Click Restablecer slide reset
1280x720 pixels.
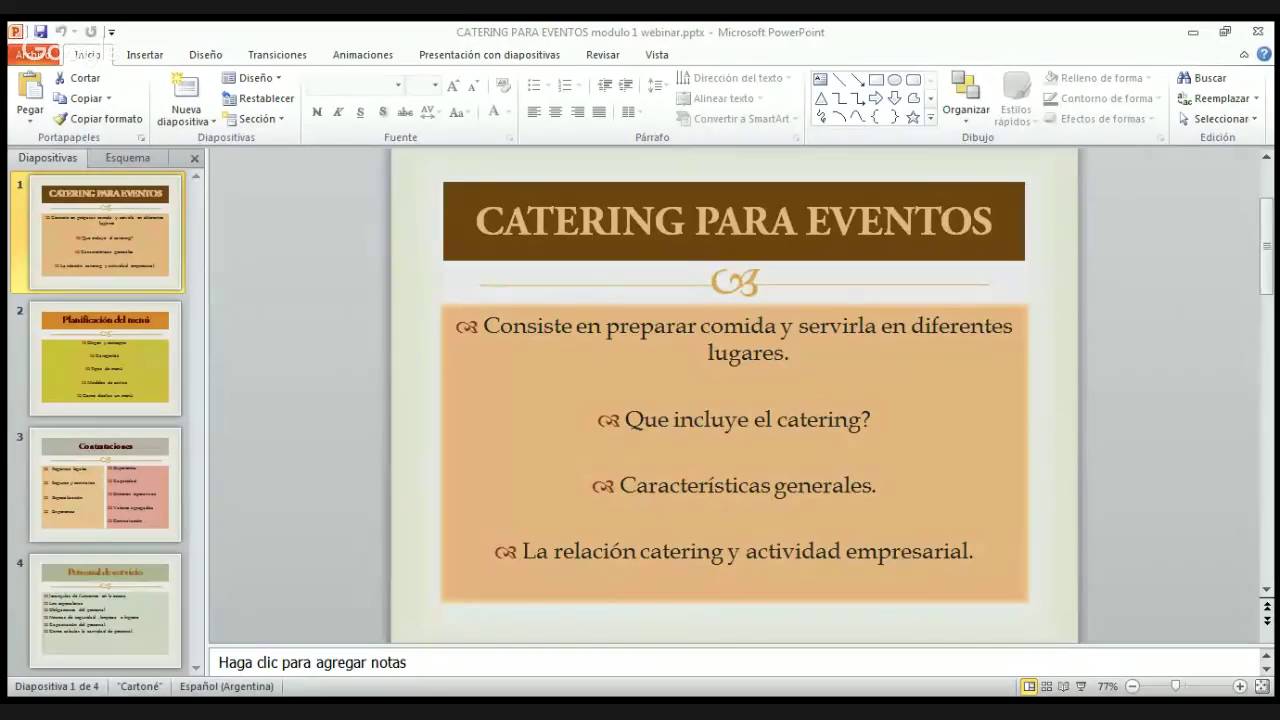(x=258, y=98)
